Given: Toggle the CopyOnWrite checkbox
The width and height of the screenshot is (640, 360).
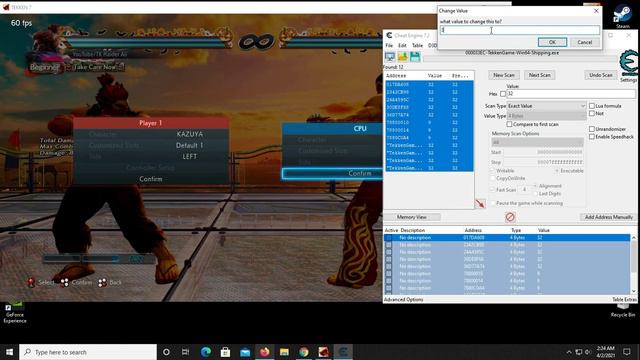Looking at the screenshot, I should coord(493,178).
